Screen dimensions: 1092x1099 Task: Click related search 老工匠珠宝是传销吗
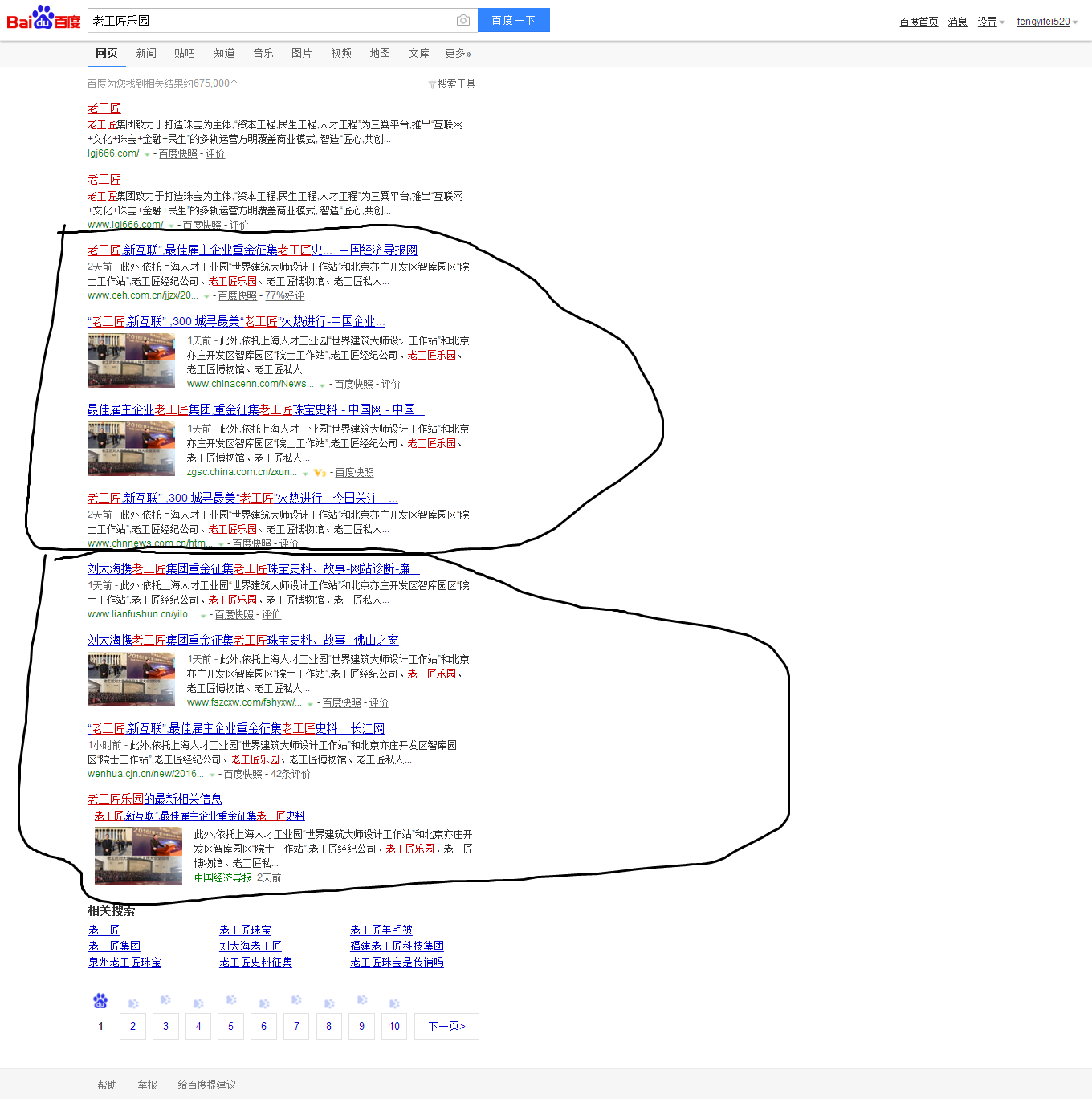coord(397,962)
